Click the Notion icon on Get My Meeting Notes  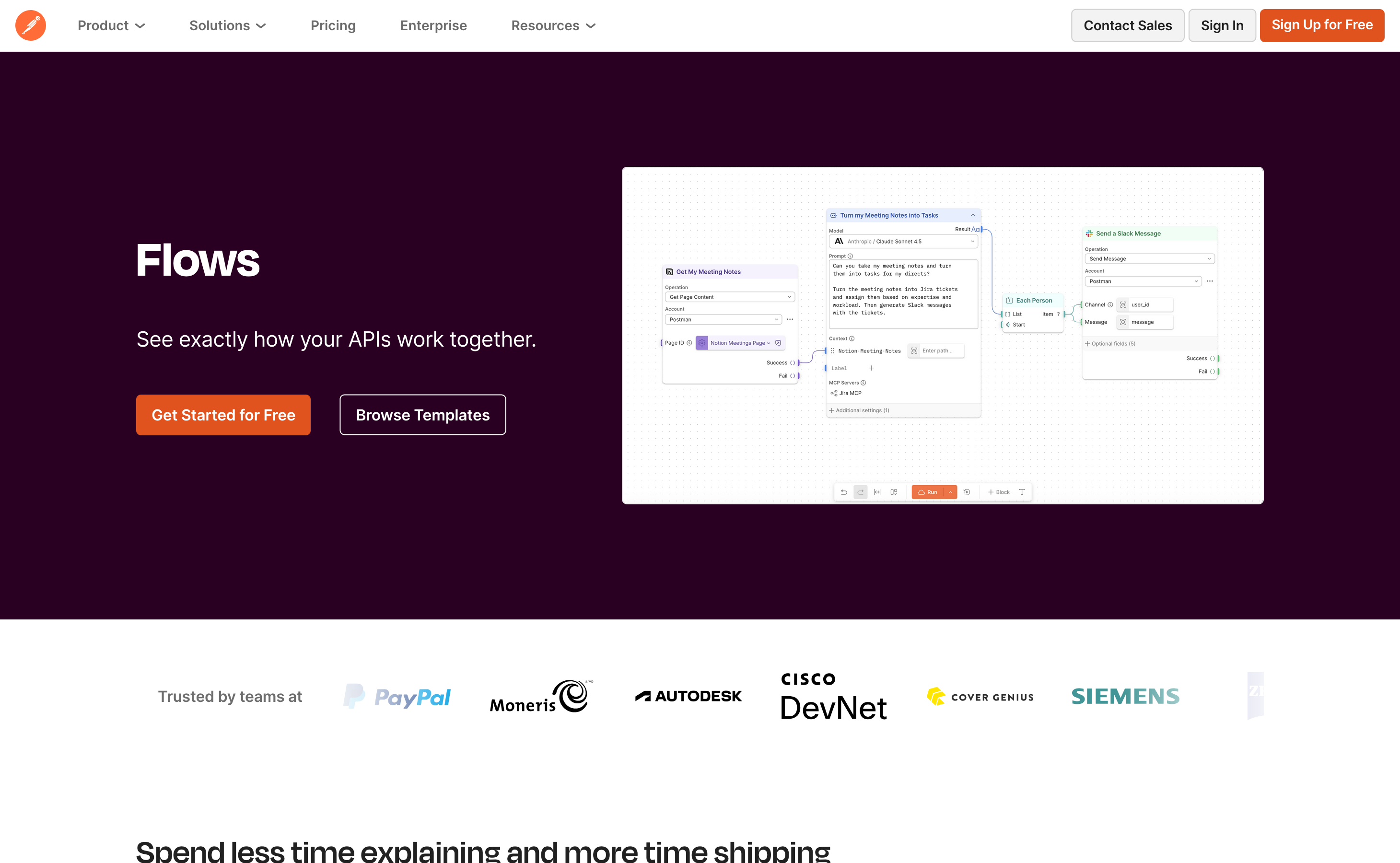669,272
